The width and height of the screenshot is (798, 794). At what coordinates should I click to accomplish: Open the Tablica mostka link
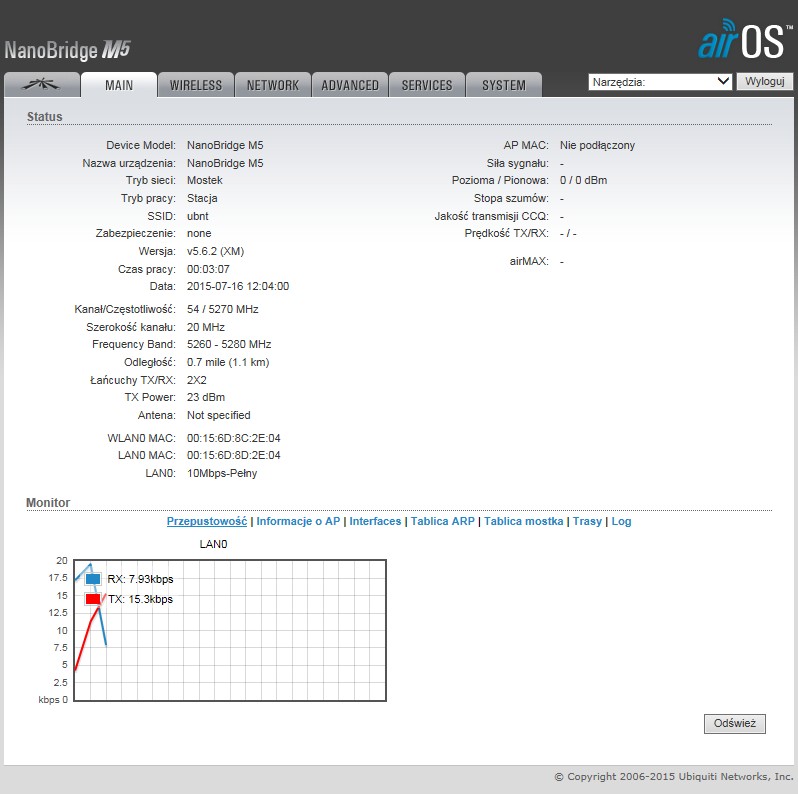(523, 521)
